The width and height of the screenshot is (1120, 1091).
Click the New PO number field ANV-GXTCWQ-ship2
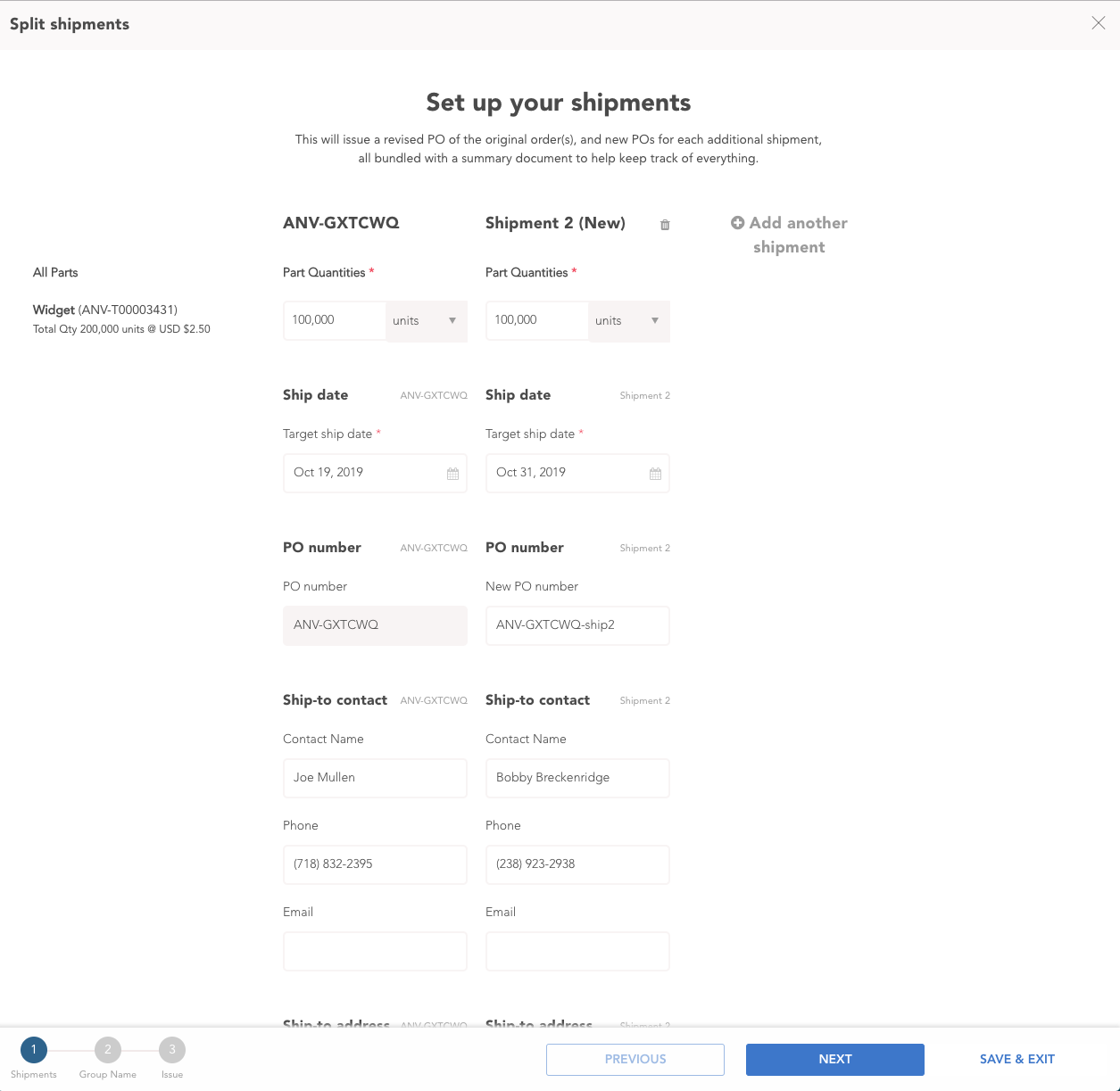577,625
